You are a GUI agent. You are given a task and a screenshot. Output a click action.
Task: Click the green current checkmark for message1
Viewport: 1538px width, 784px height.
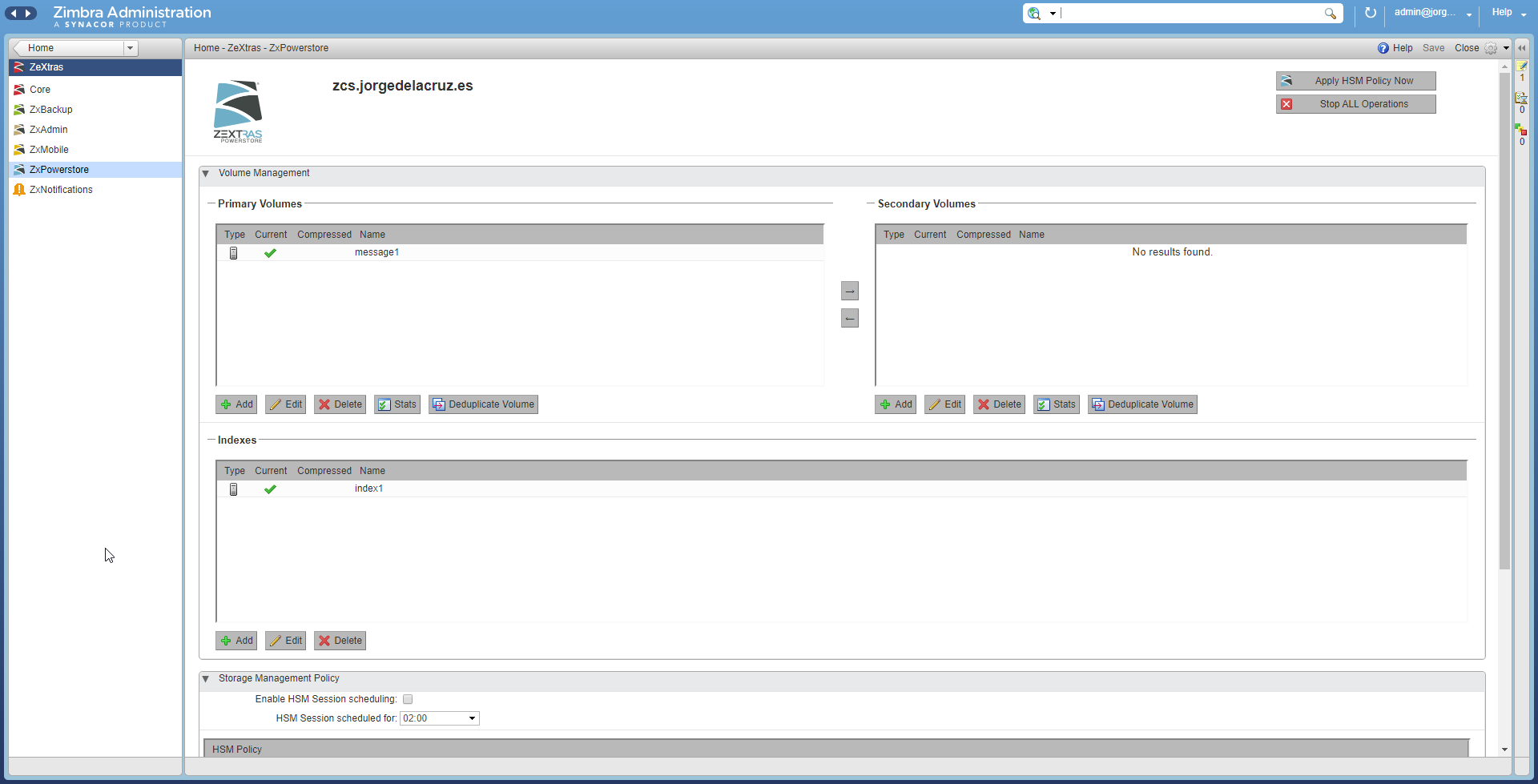(x=270, y=253)
